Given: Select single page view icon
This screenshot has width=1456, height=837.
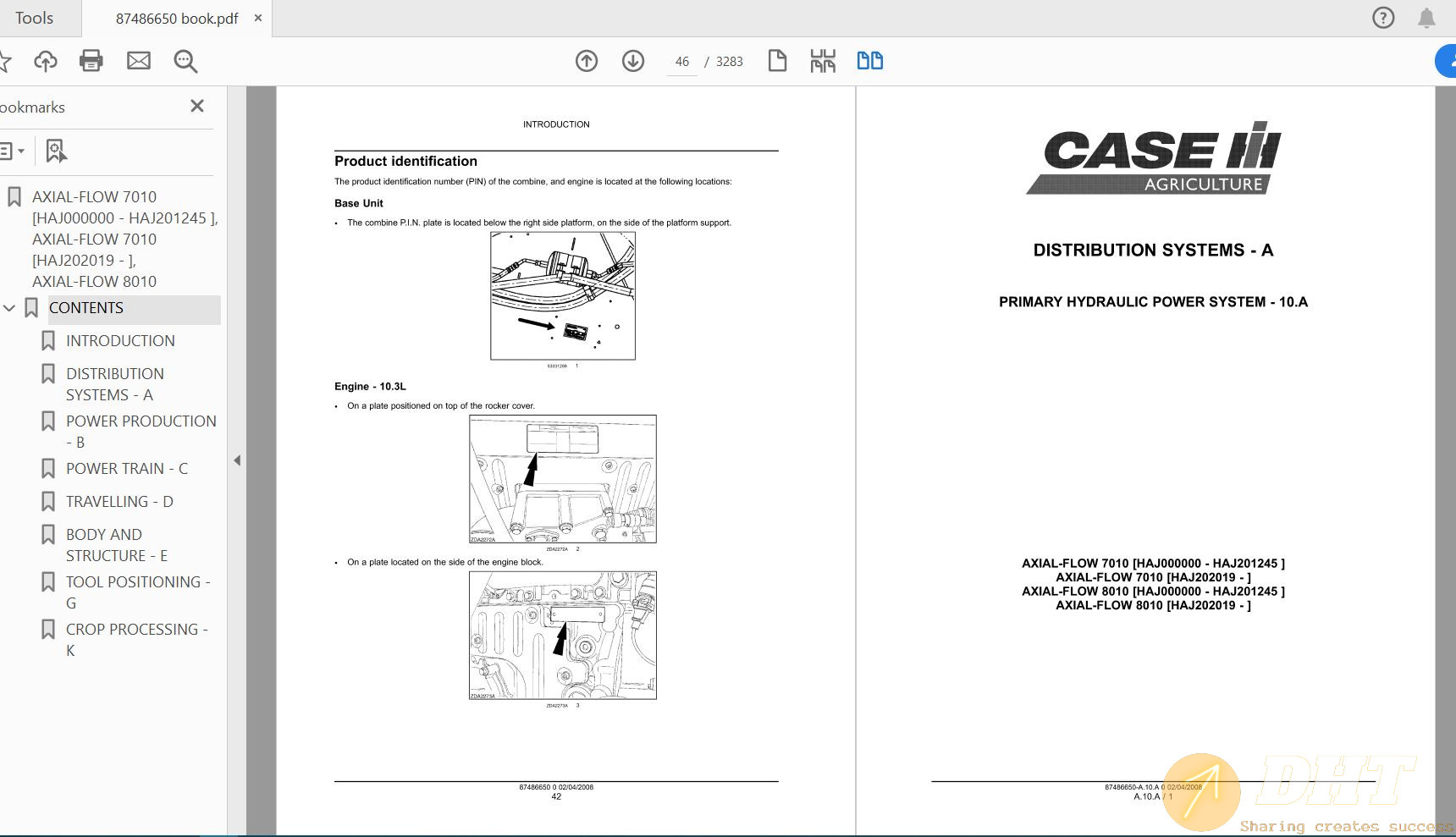Looking at the screenshot, I should click(777, 61).
